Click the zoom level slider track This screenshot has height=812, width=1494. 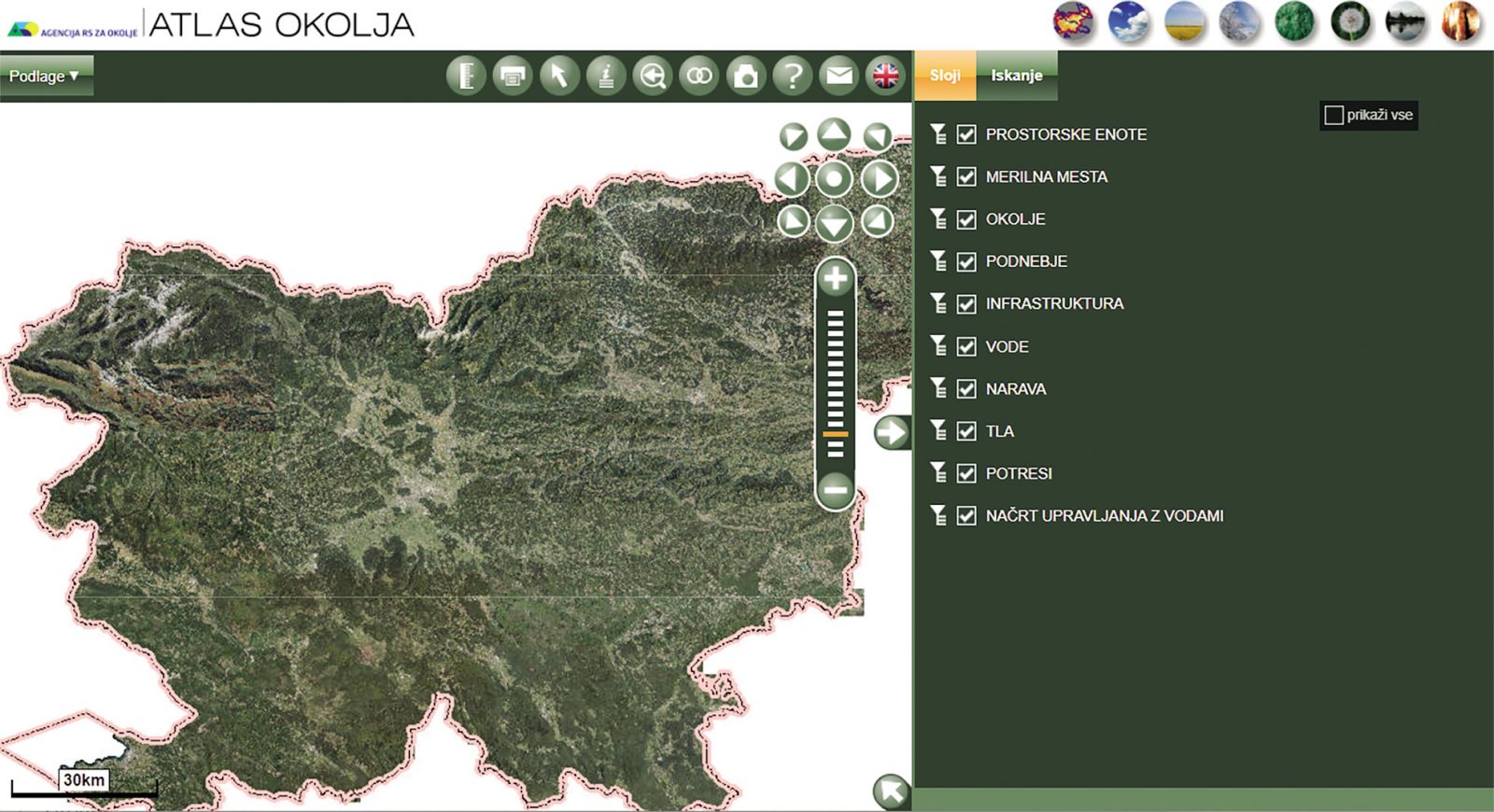tap(835, 383)
